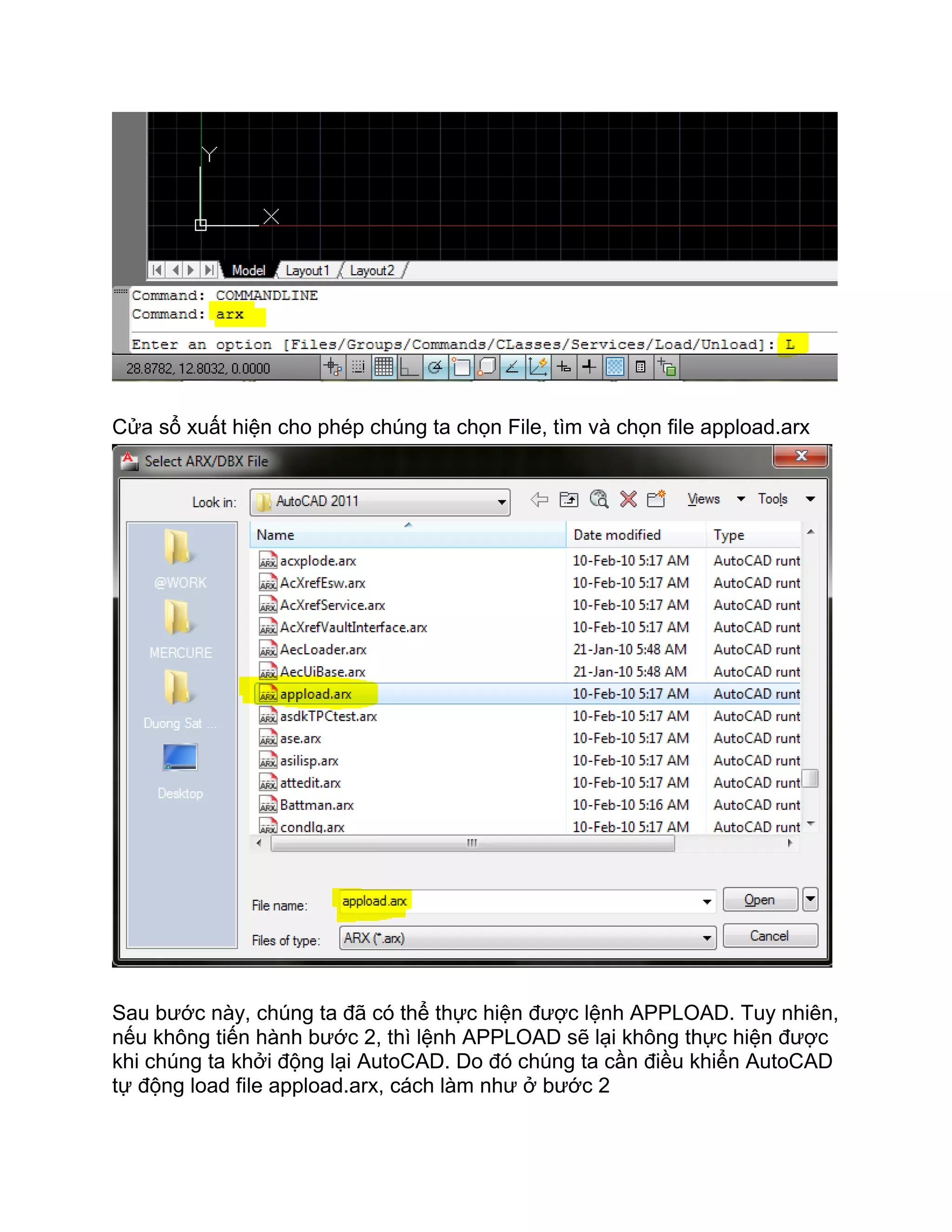Screen dimensions: 952x1232
Task: Toggle Ortho Mode in status bar
Action: (x=409, y=367)
